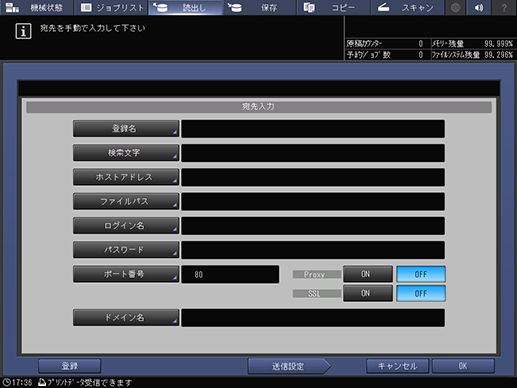517x388 pixels.
Task: Click the 予約ジョブ数 reserved jobs row
Action: click(387, 55)
